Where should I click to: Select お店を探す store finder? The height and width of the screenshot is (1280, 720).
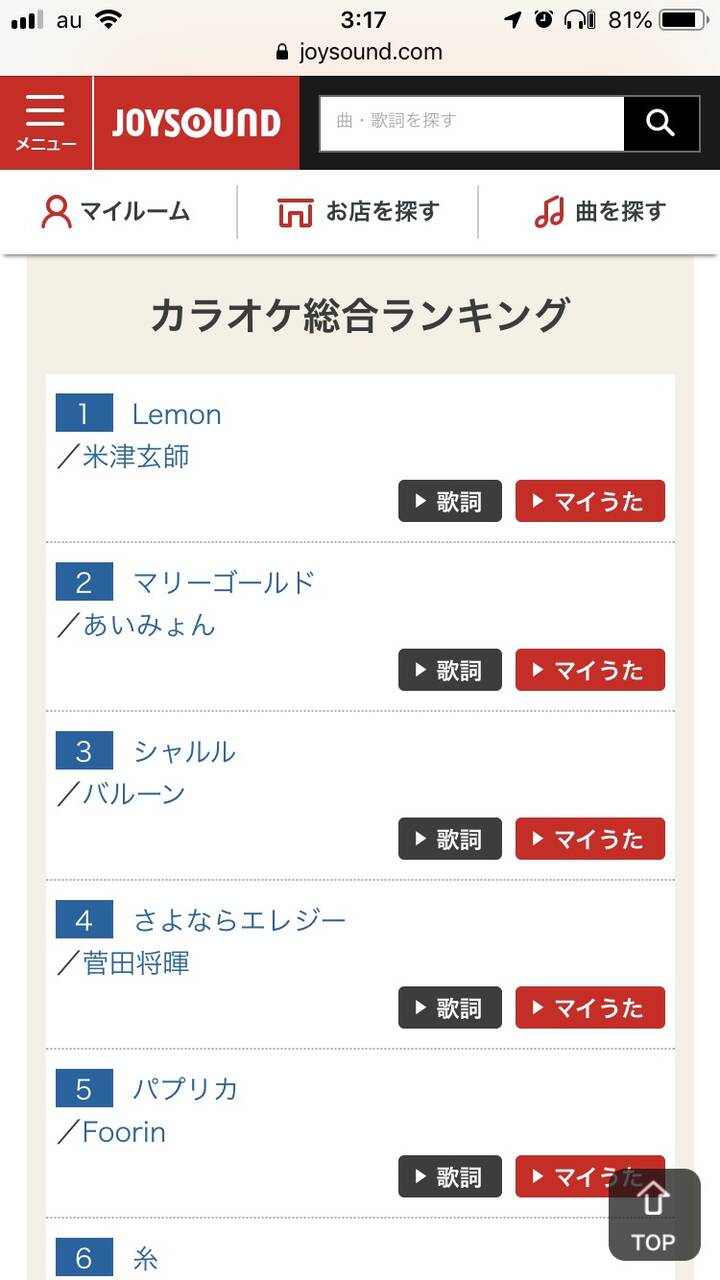click(358, 212)
